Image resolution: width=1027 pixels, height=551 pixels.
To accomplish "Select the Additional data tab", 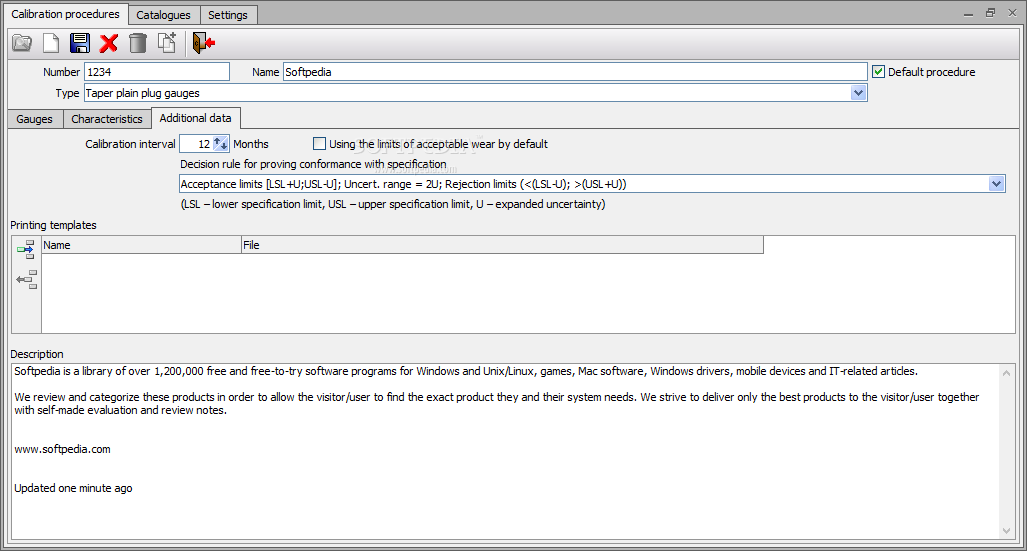I will [195, 118].
